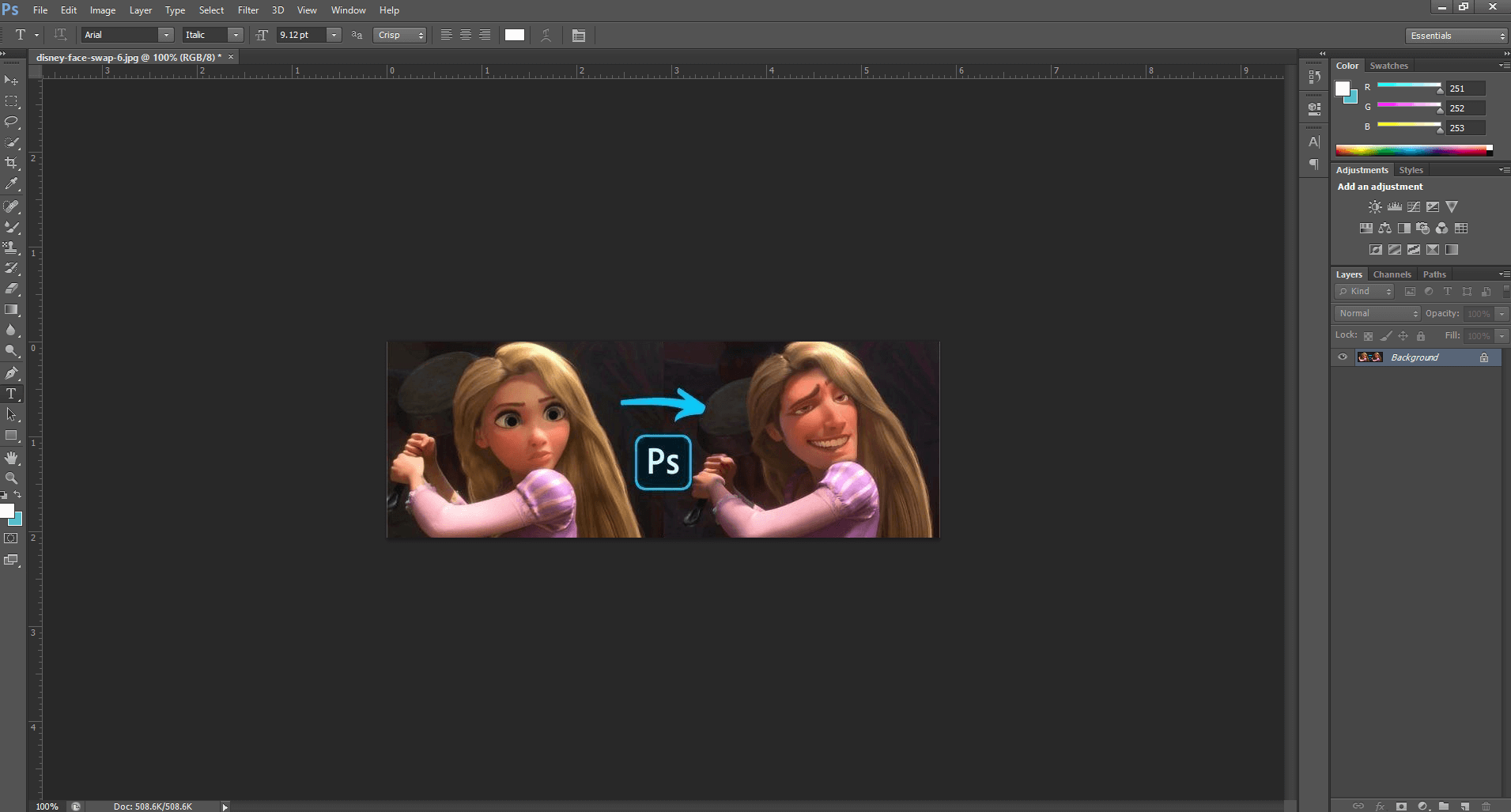Toggle text orientation button in options bar
This screenshot has height=812, width=1511.
point(60,35)
